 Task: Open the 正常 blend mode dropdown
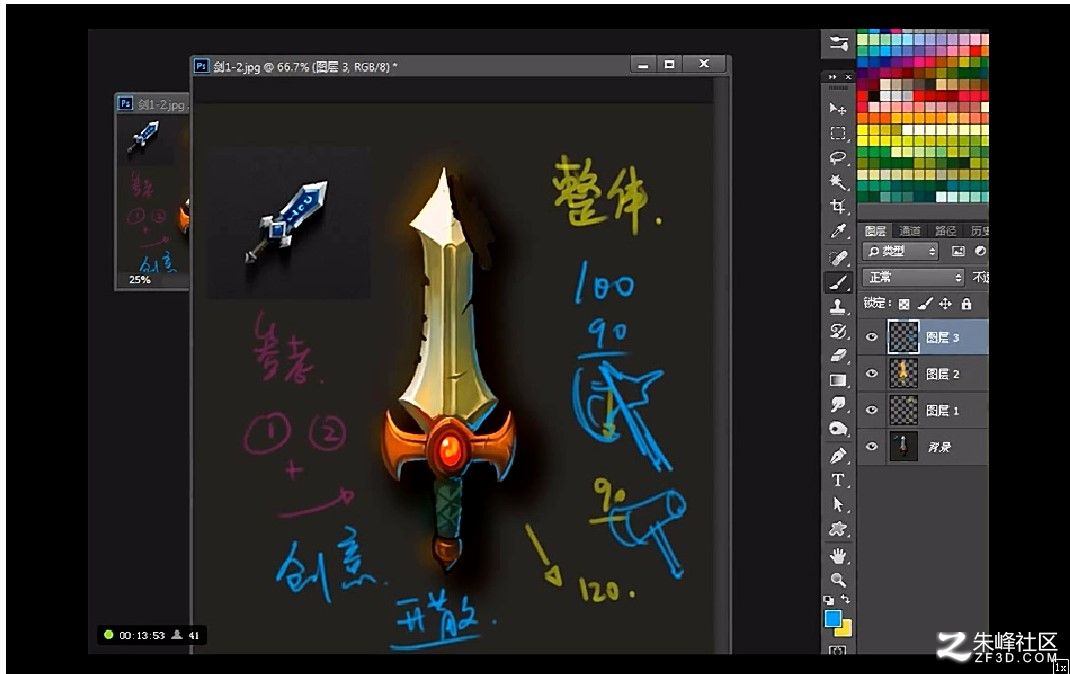click(913, 277)
